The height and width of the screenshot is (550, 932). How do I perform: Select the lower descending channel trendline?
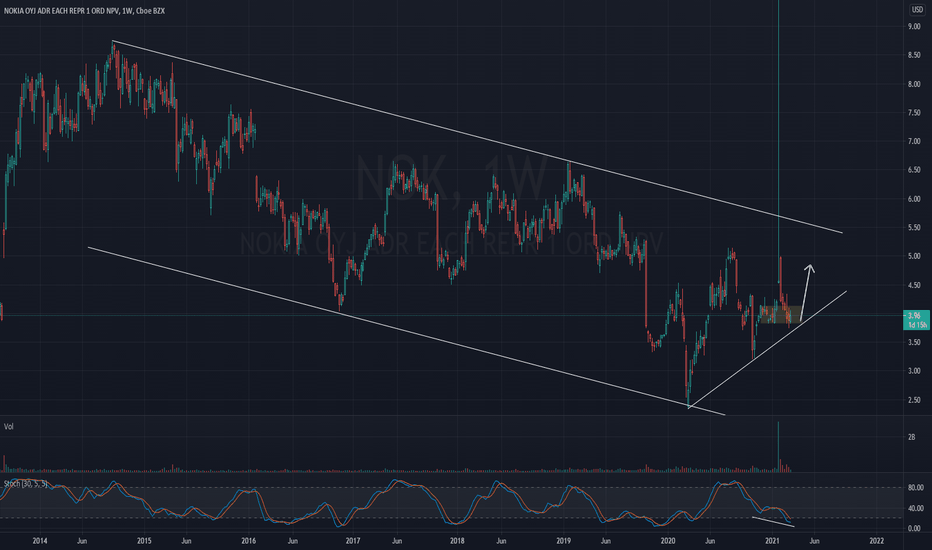[407, 331]
